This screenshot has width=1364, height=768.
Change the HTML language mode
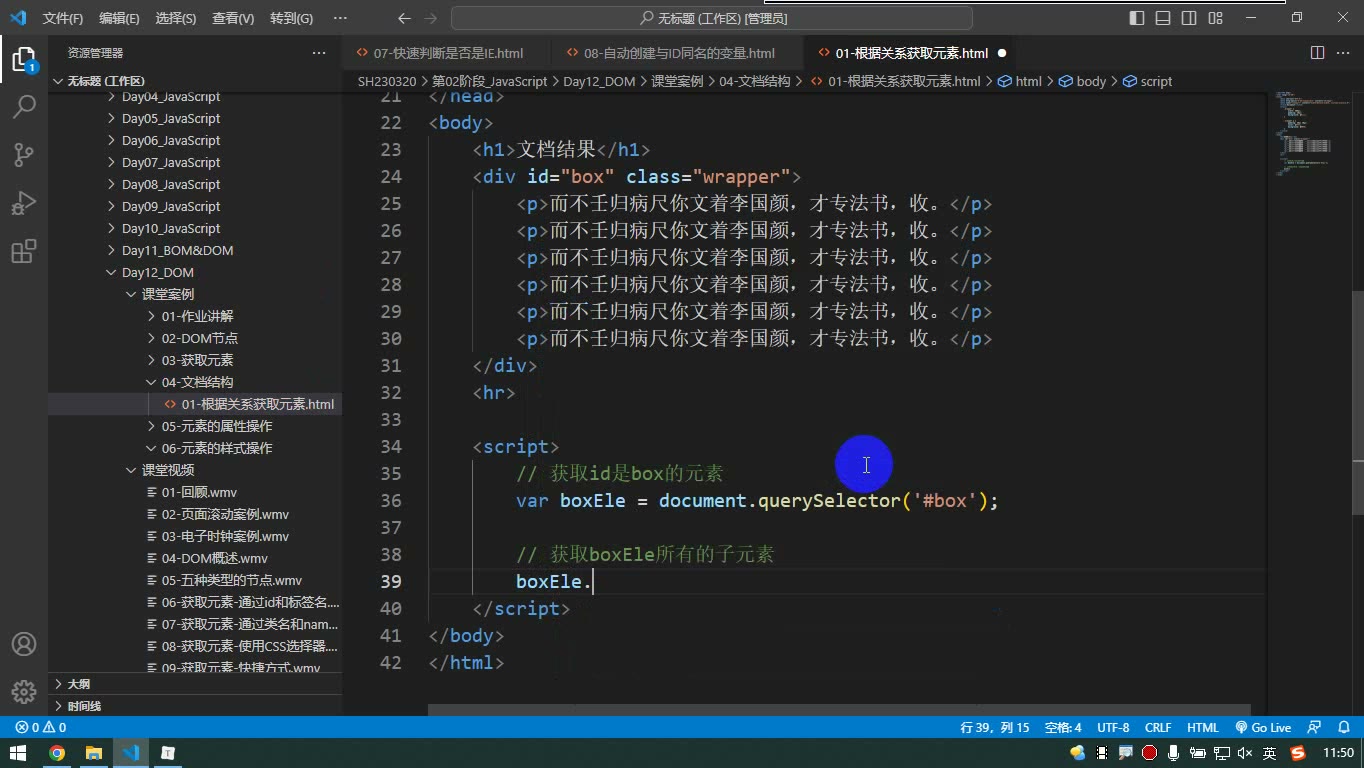pos(1203,727)
